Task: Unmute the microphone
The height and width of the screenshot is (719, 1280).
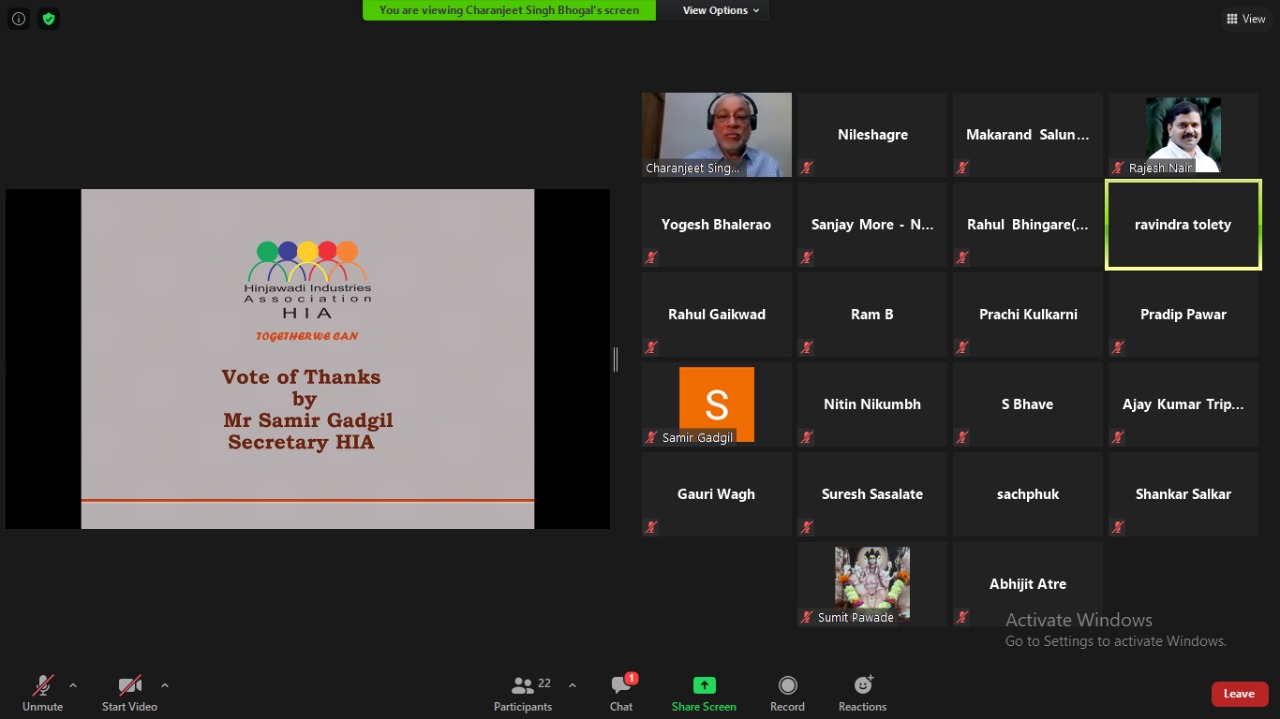Action: [42, 686]
